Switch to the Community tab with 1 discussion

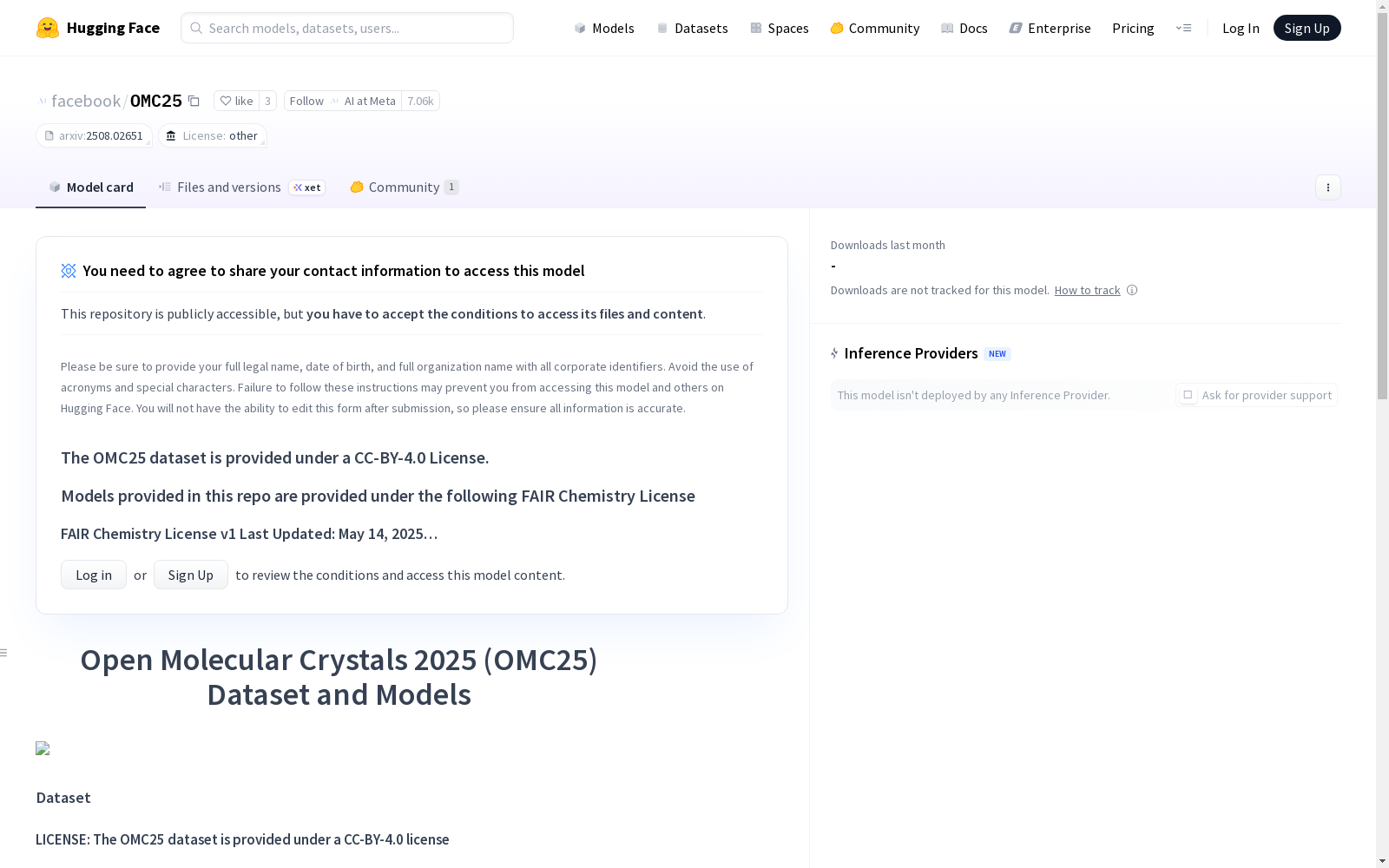(x=404, y=187)
